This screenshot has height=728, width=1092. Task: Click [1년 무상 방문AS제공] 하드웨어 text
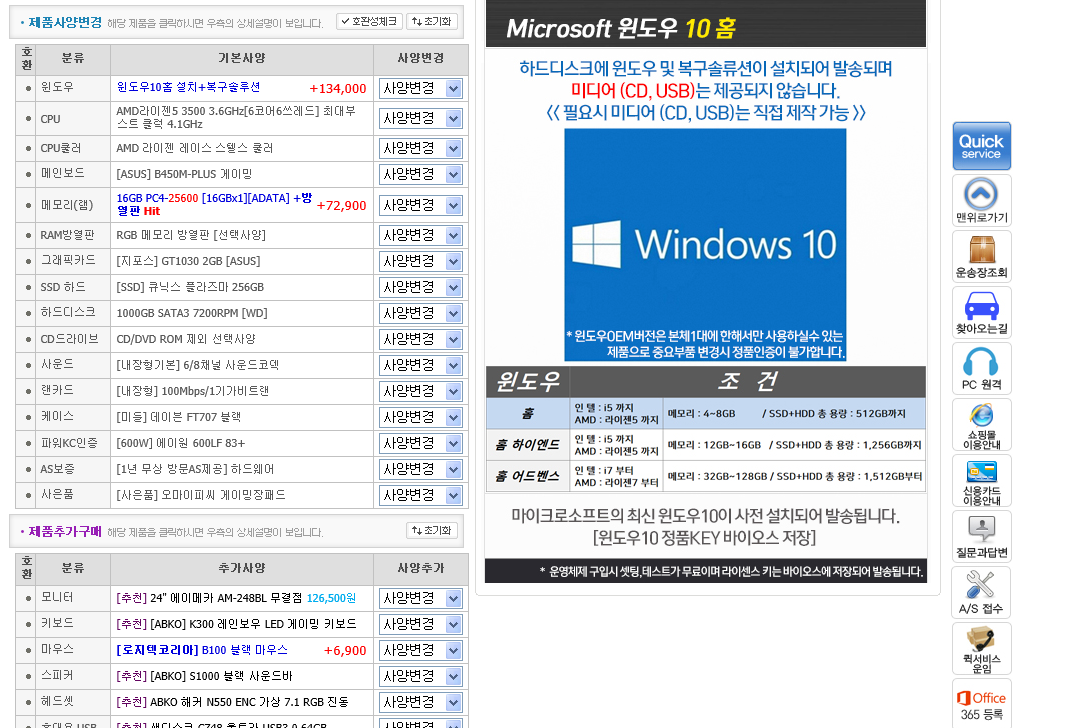click(x=195, y=470)
